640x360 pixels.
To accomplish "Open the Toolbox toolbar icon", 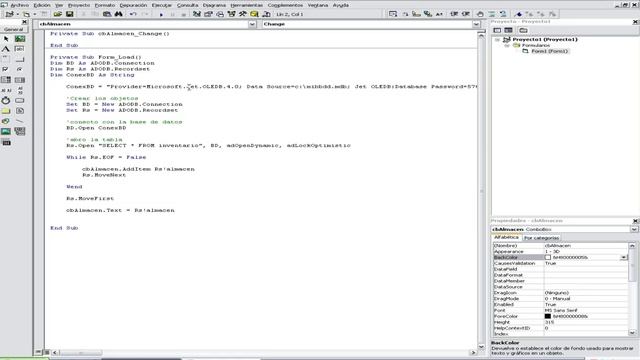I will pos(243,14).
